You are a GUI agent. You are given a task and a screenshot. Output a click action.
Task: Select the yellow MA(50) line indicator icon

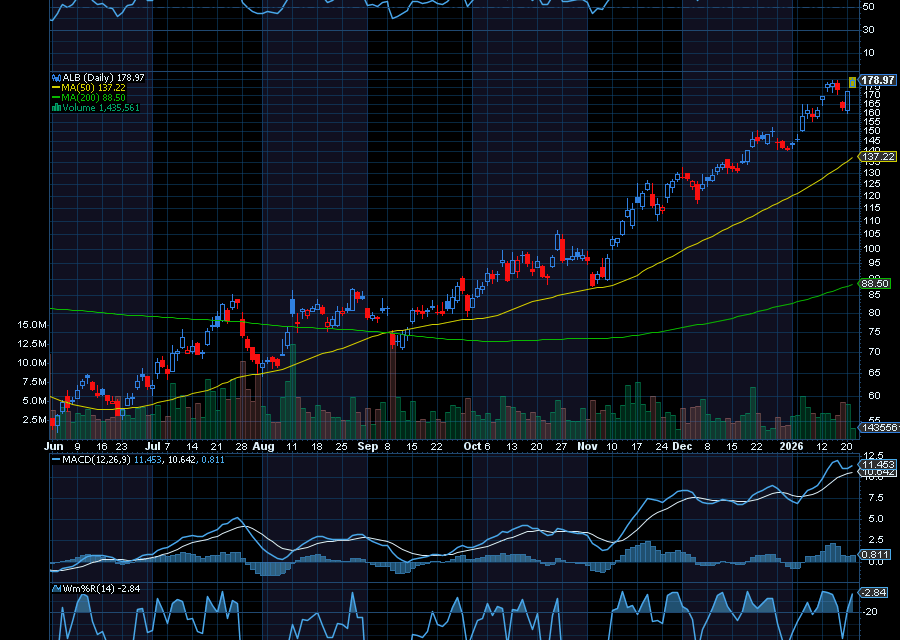pyautogui.click(x=56, y=86)
